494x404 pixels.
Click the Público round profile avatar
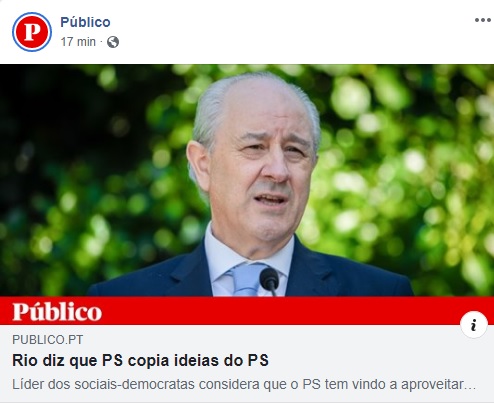coord(32,32)
